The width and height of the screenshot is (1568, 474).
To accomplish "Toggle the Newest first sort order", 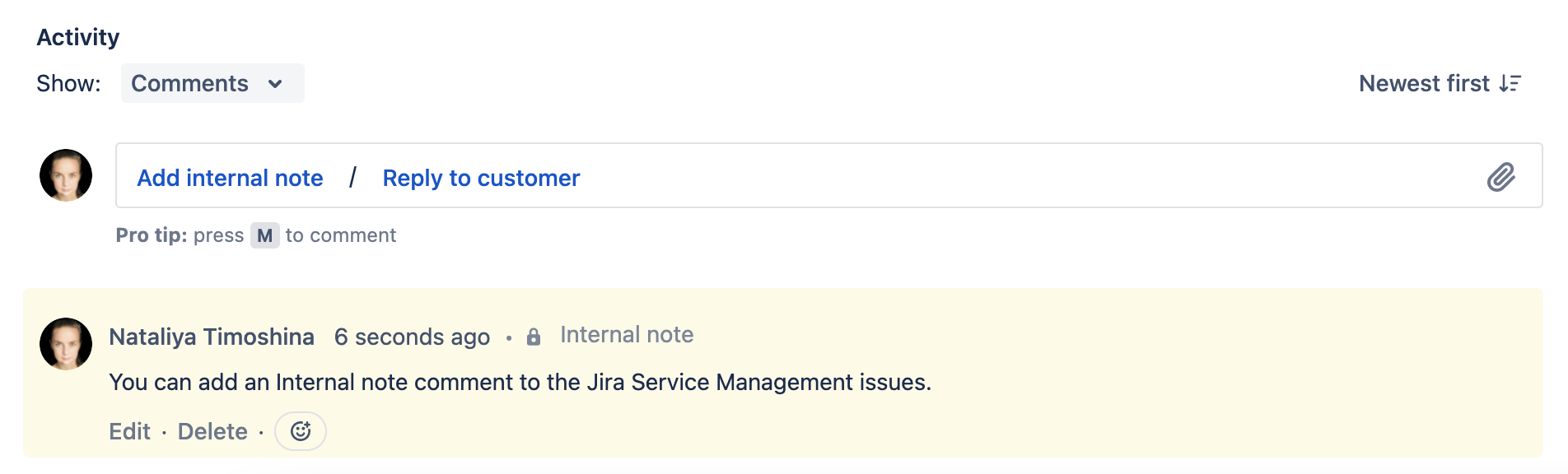I will coord(1424,83).
